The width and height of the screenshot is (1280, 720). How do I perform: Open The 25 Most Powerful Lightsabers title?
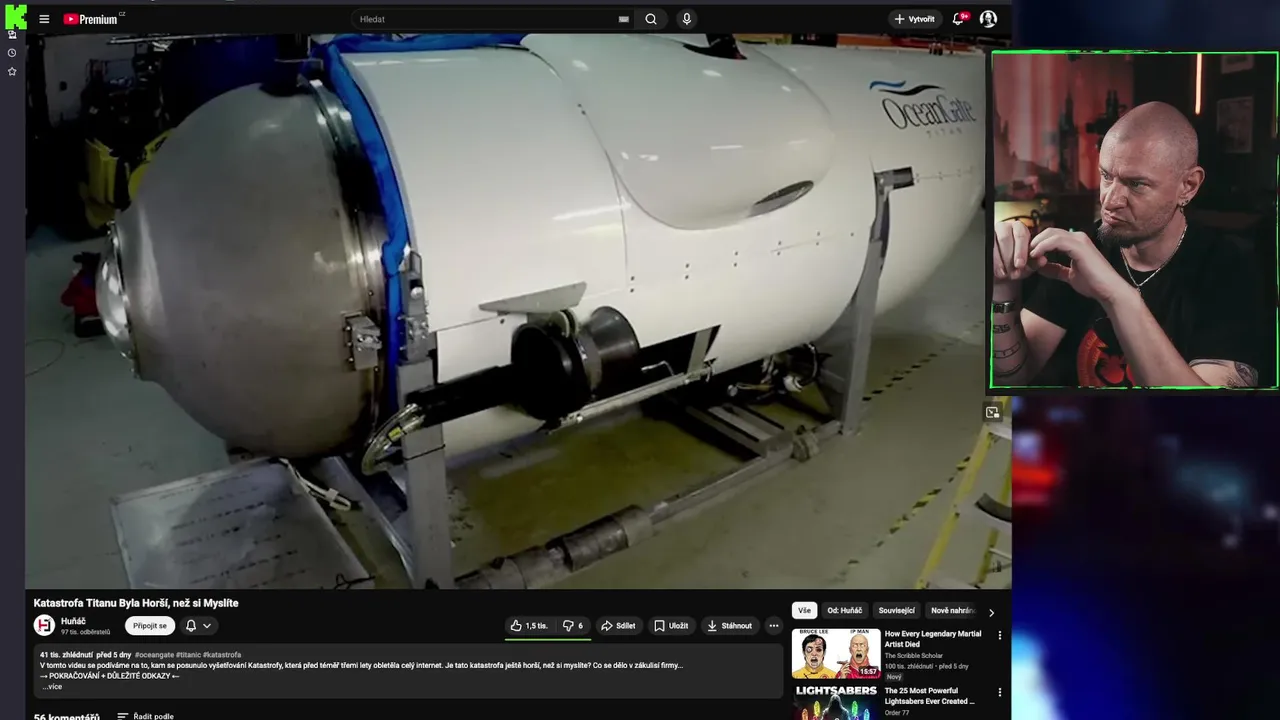click(929, 696)
